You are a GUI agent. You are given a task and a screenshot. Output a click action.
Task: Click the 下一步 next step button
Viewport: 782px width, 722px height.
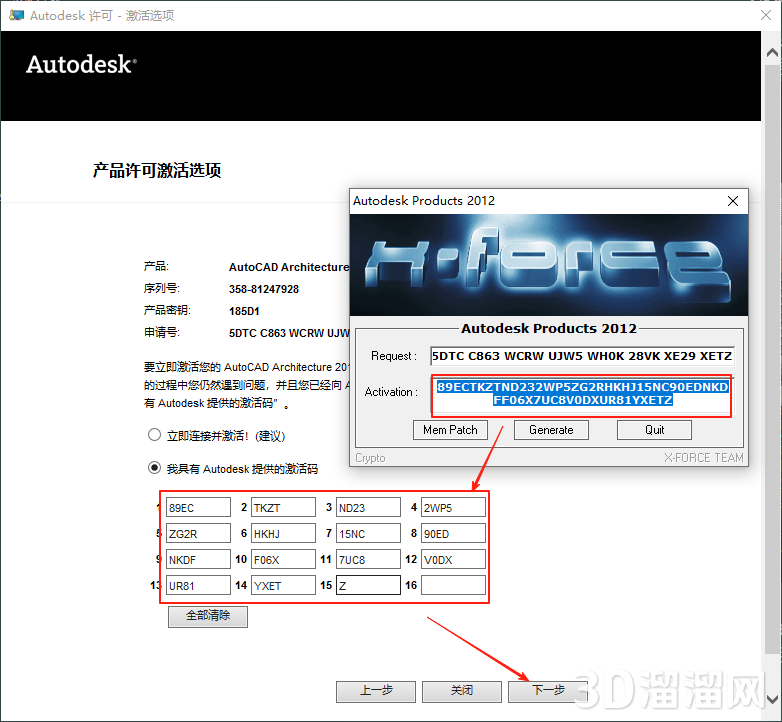pos(548,691)
